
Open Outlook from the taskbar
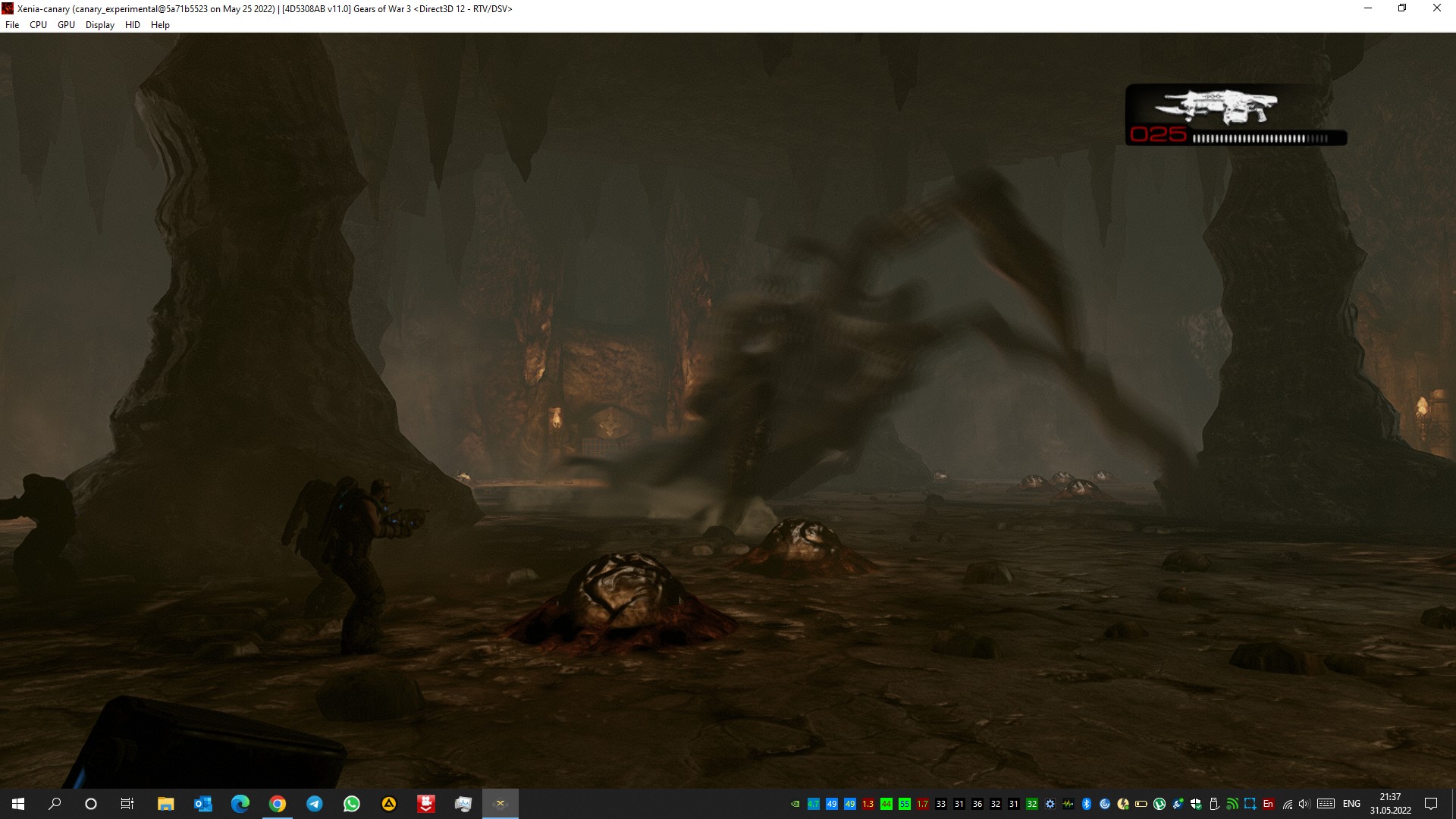coord(202,804)
